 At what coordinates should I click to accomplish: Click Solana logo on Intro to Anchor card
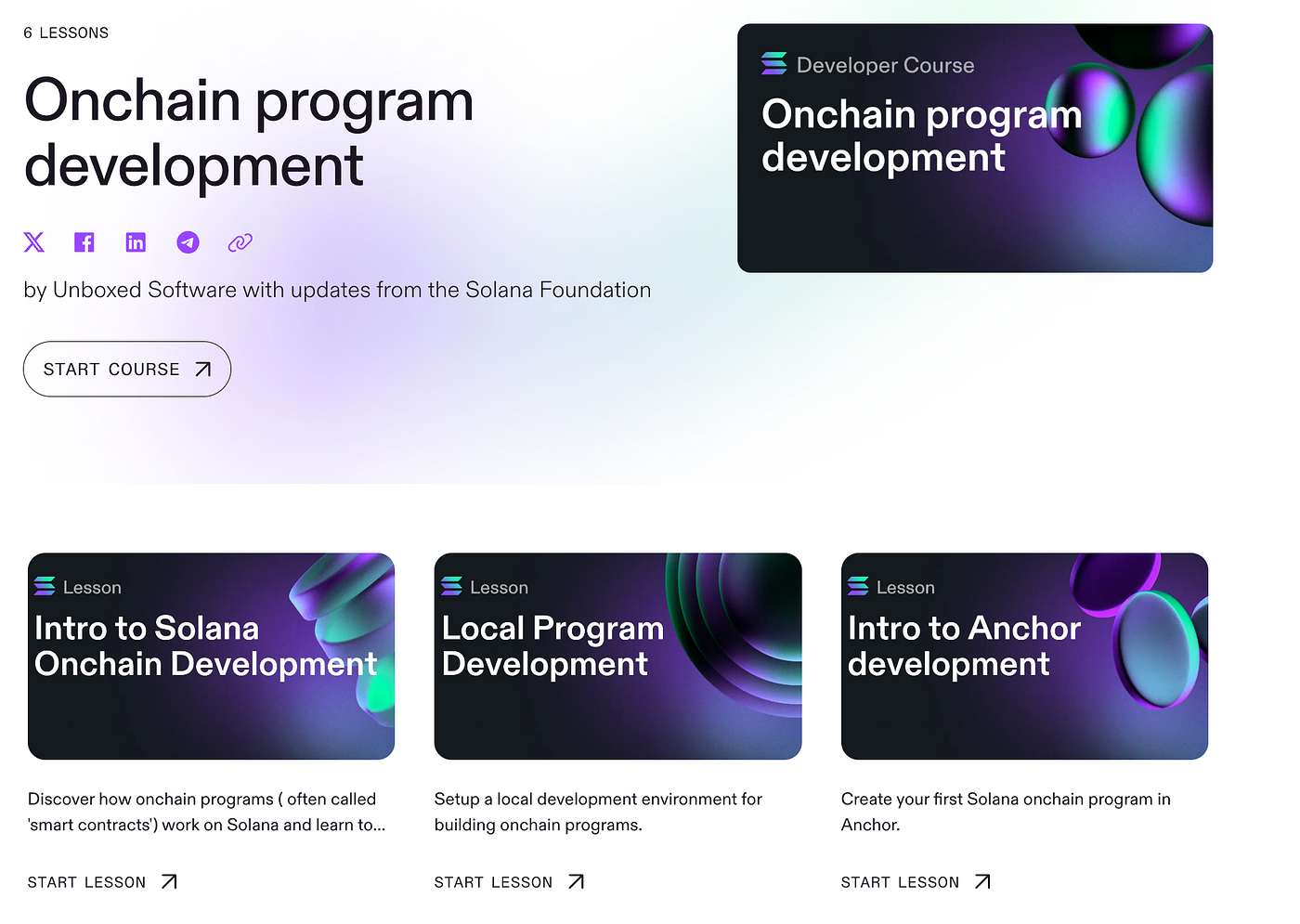(858, 586)
